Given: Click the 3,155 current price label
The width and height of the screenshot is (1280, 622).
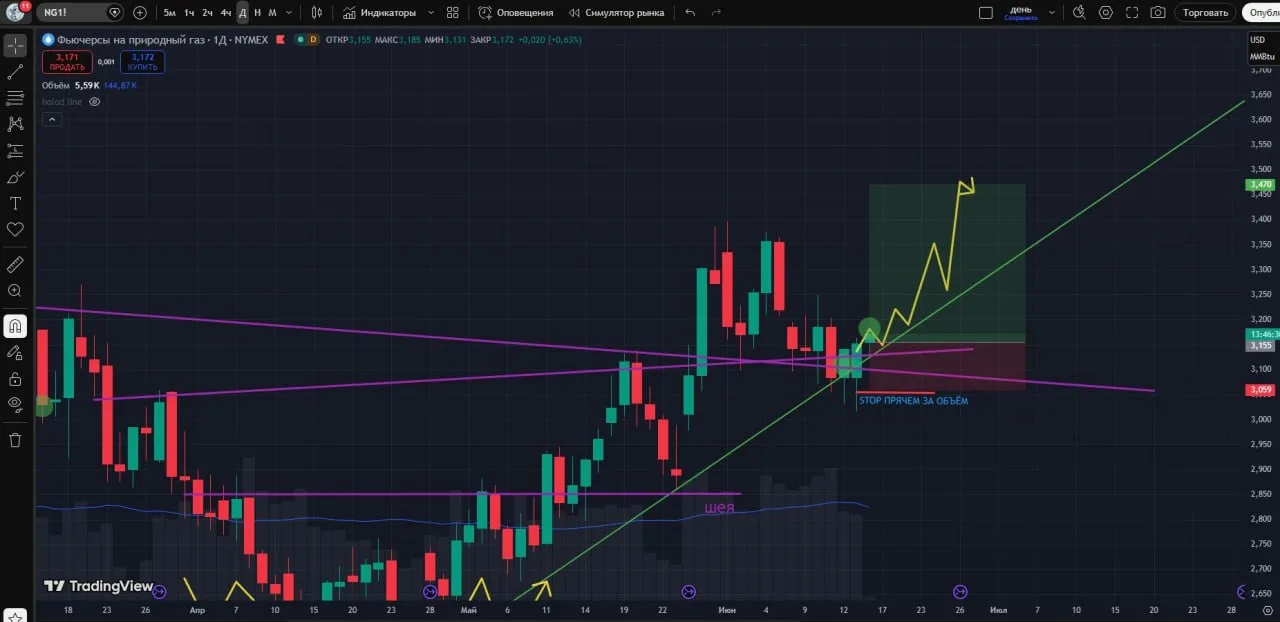Looking at the screenshot, I should (1260, 346).
